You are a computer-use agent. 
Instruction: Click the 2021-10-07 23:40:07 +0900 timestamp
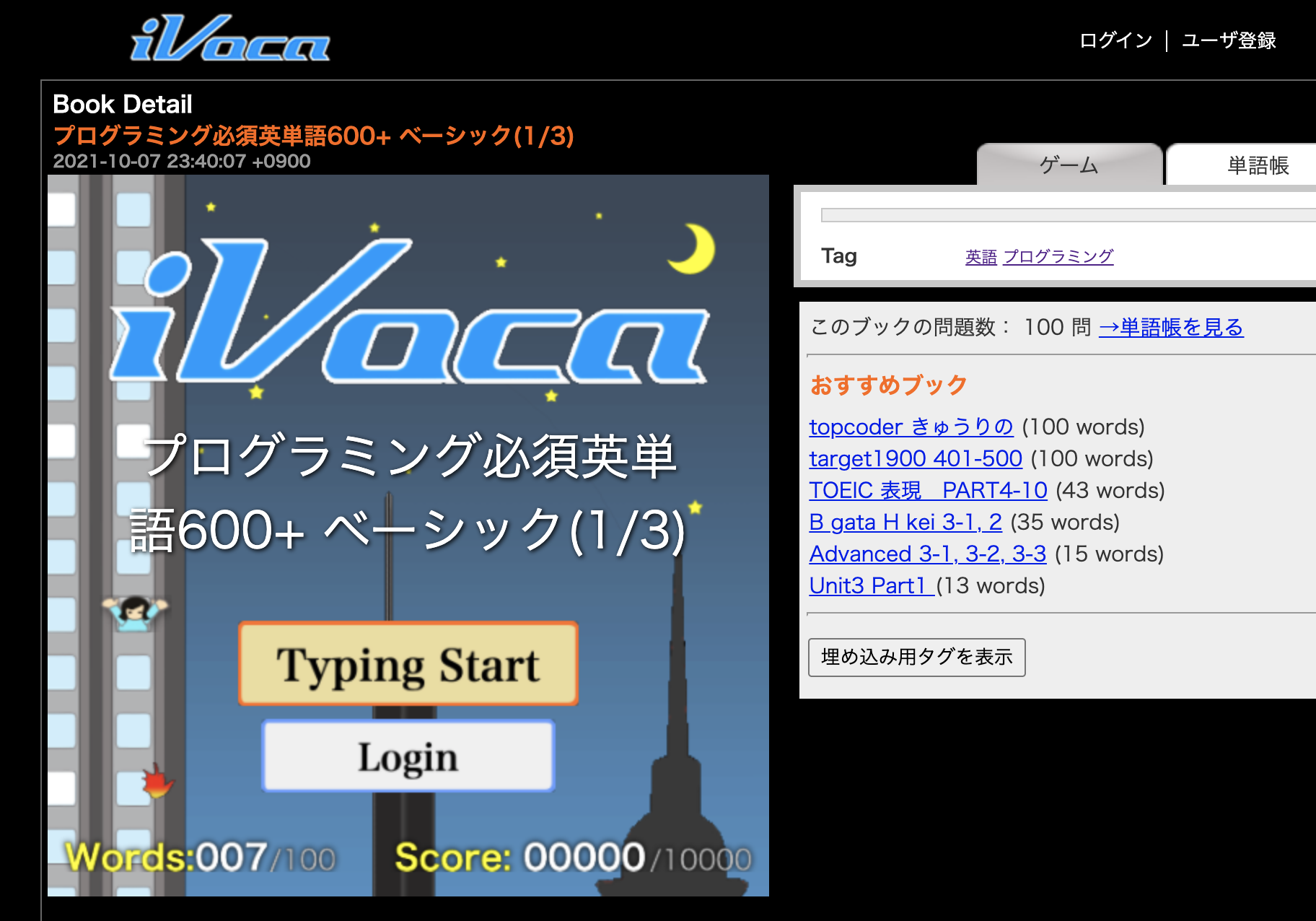pos(182,161)
